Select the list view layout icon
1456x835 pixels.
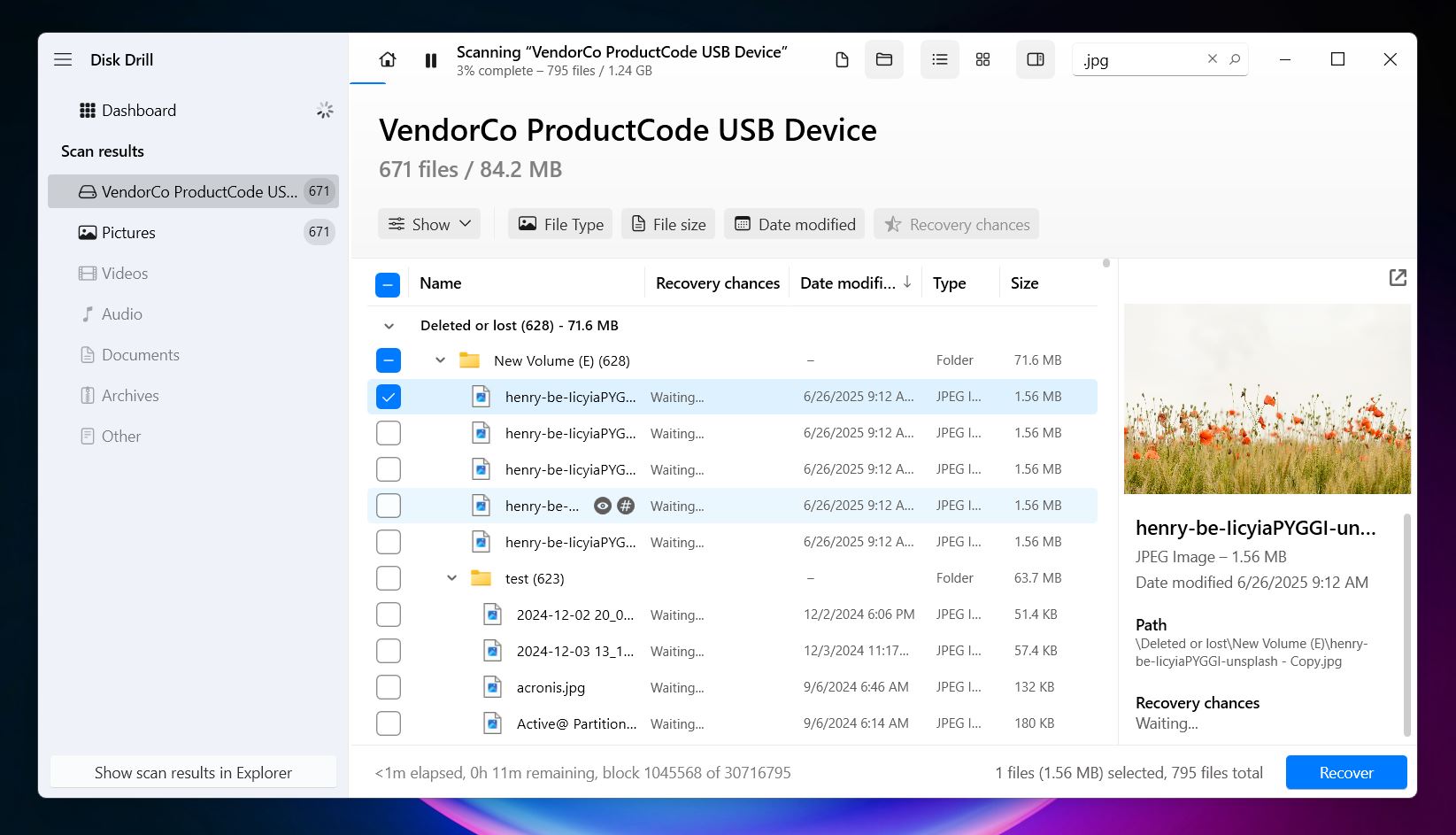click(940, 59)
